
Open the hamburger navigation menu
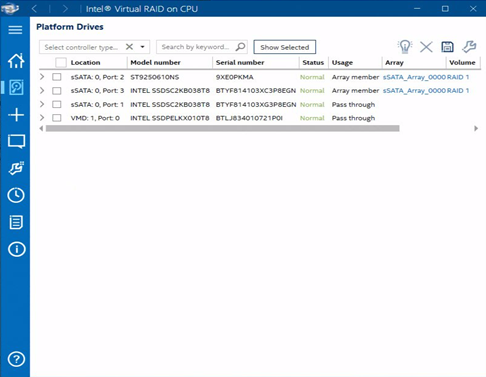click(x=15, y=30)
